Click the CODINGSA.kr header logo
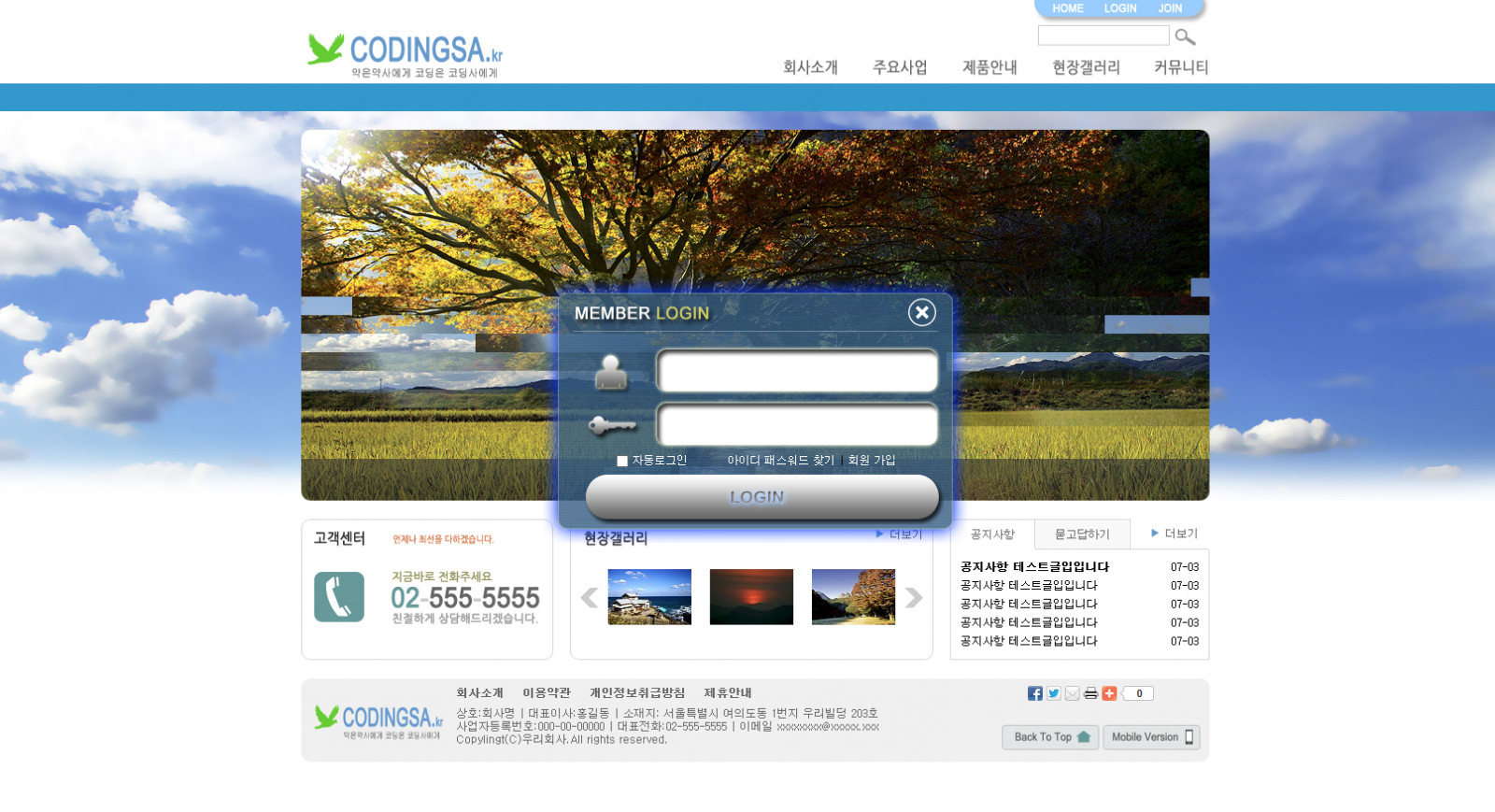 tap(405, 55)
